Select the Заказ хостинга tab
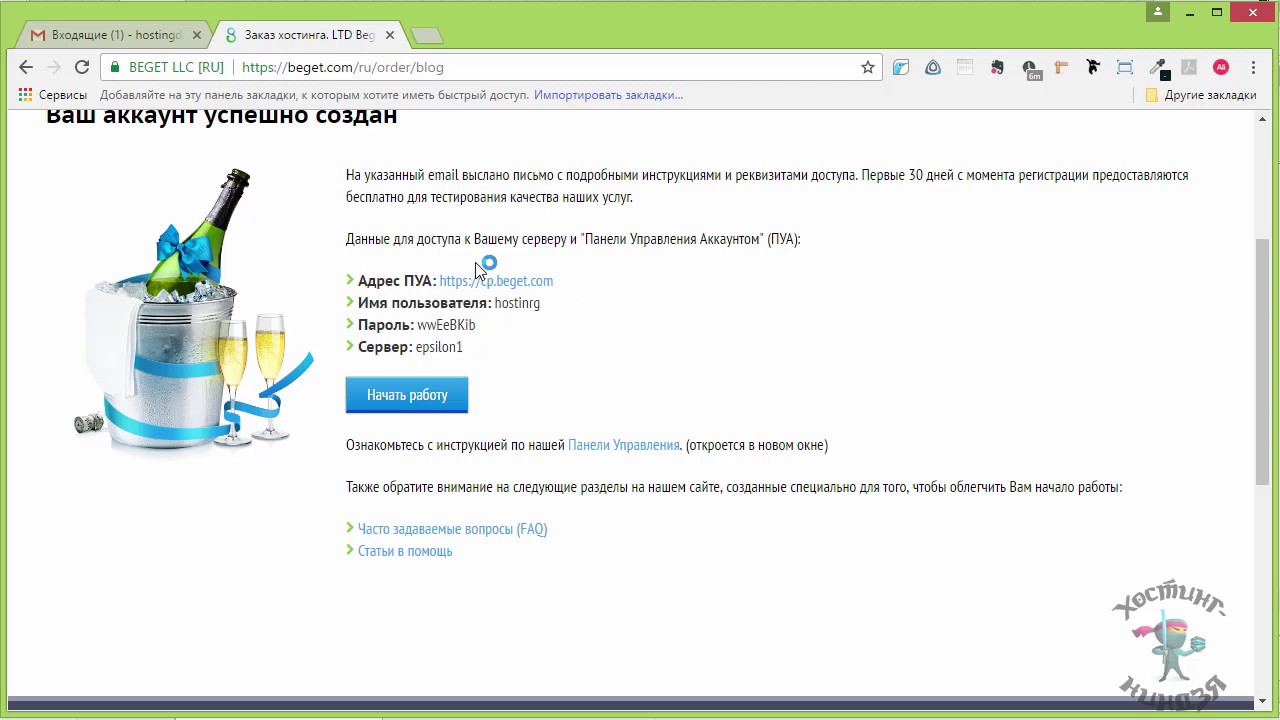The height and width of the screenshot is (720, 1280). click(309, 35)
